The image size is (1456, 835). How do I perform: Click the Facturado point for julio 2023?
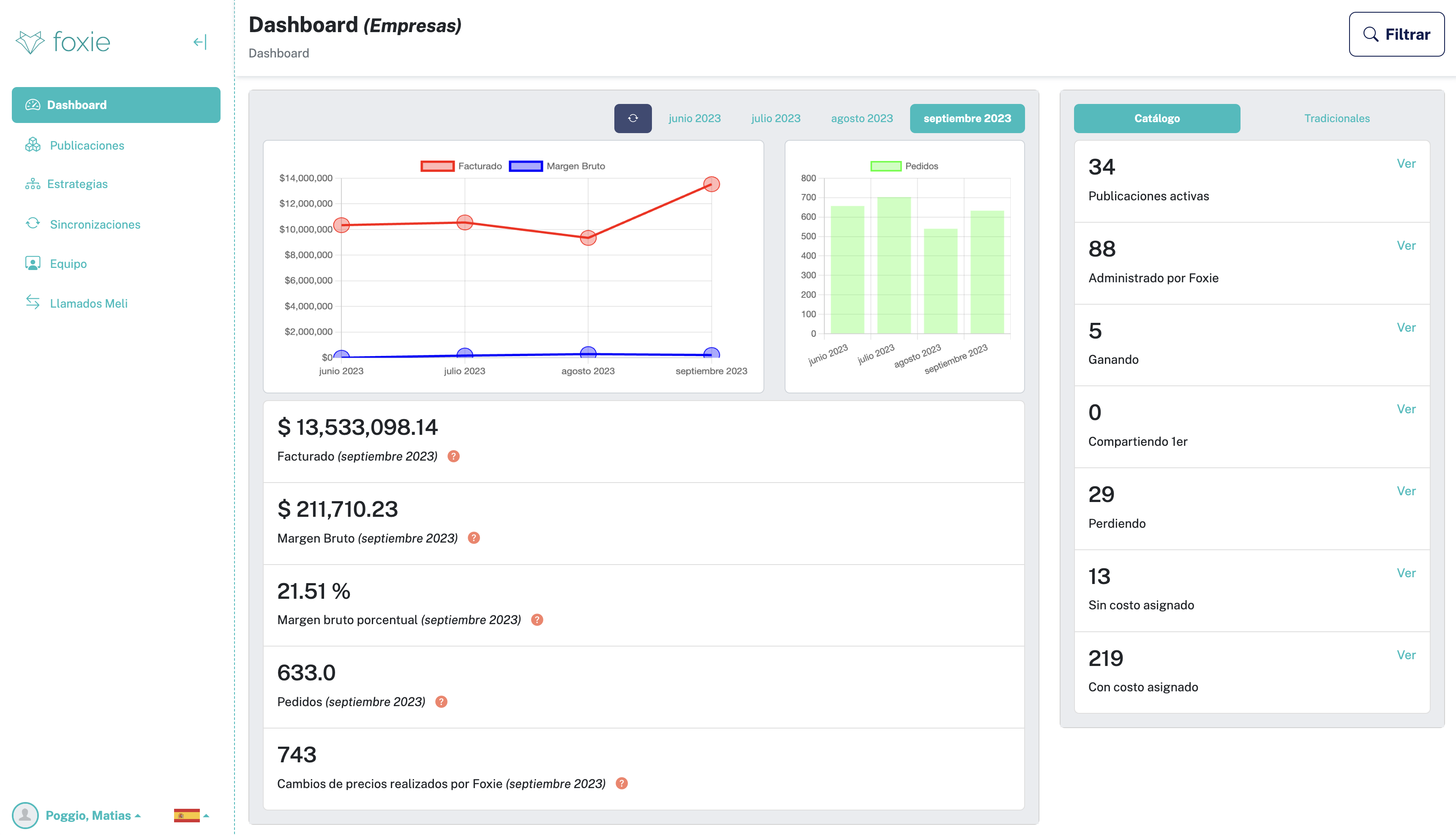point(465,223)
